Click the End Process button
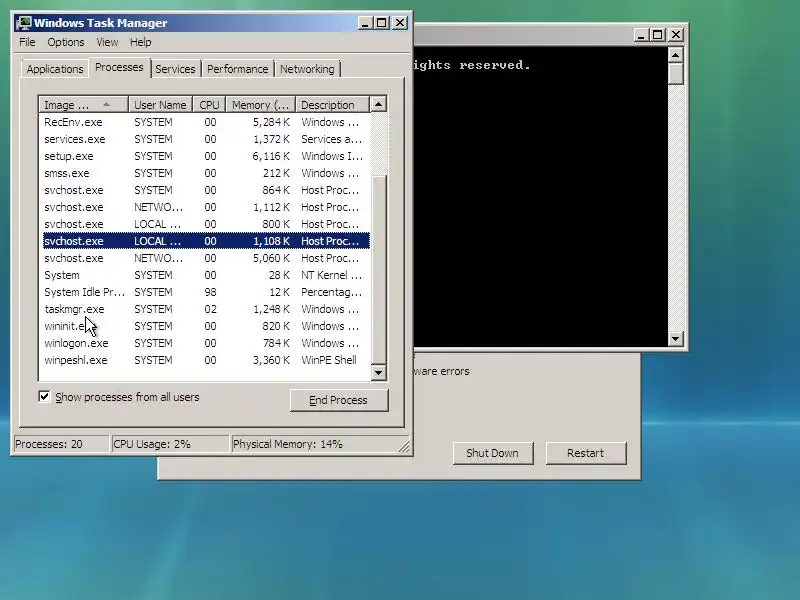Screen dimensions: 800x600 [338, 400]
